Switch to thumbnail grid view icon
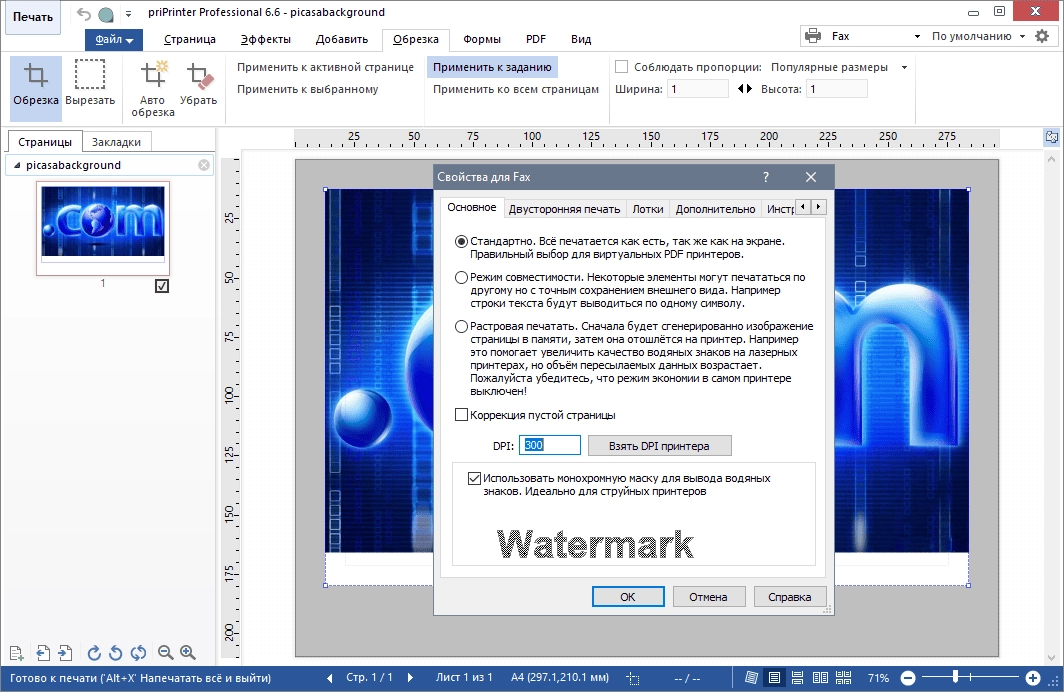 pos(843,678)
